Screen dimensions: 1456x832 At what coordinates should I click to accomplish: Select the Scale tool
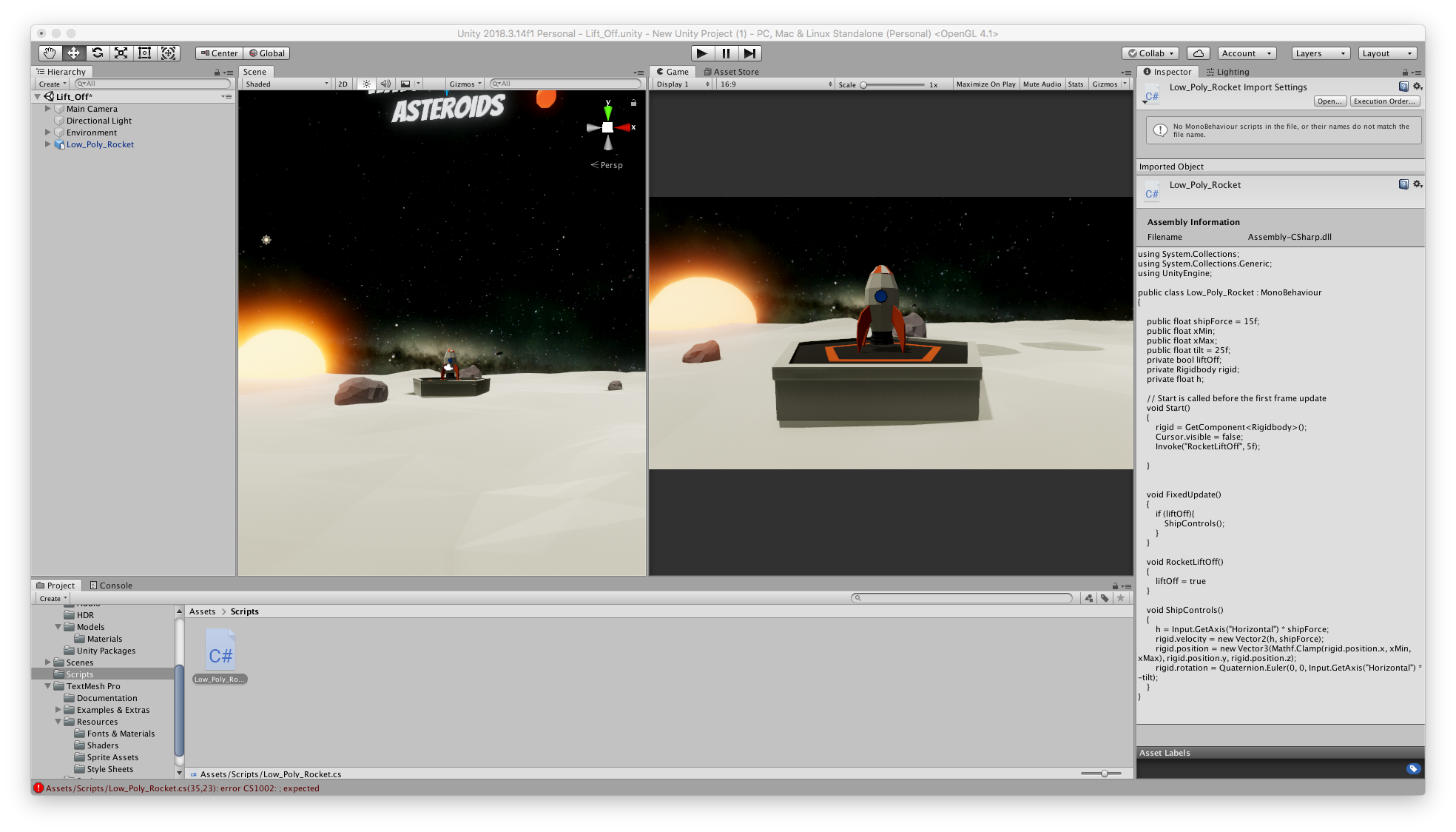pyautogui.click(x=121, y=53)
